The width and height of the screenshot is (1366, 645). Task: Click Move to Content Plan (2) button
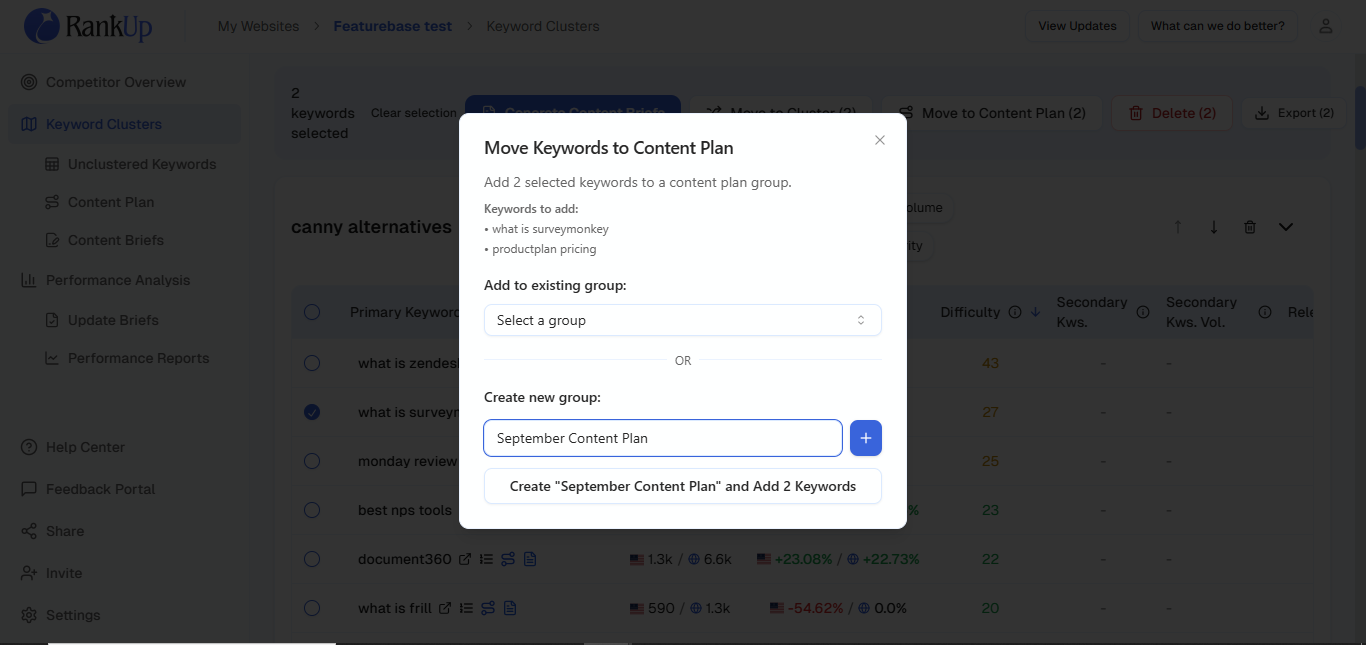990,113
